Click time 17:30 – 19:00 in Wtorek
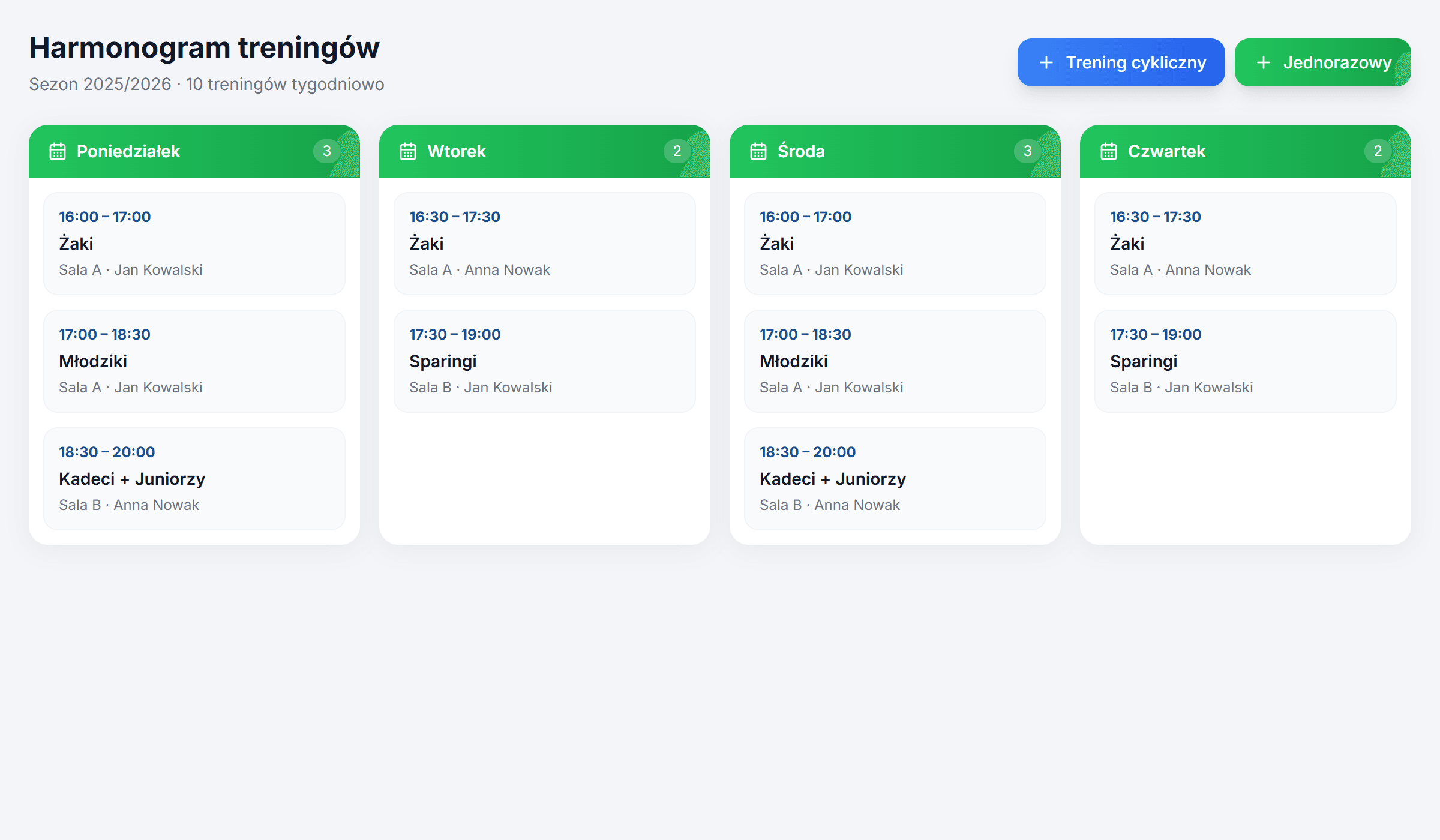 (x=455, y=334)
